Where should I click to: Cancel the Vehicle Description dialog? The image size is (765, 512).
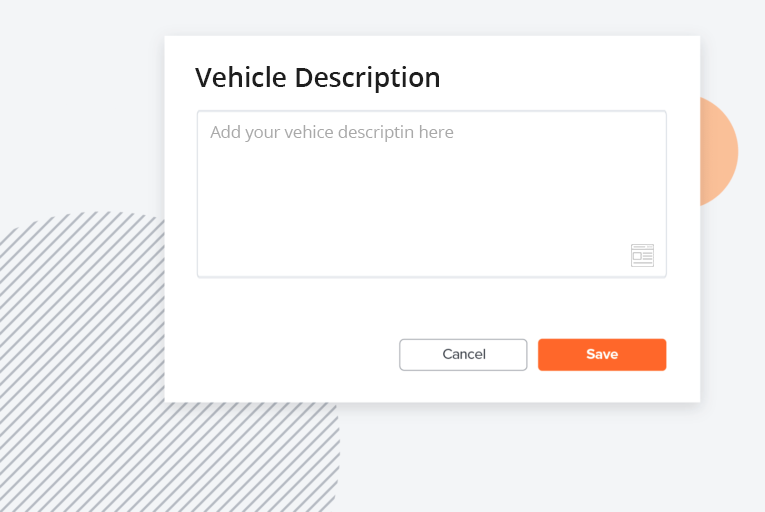click(463, 354)
